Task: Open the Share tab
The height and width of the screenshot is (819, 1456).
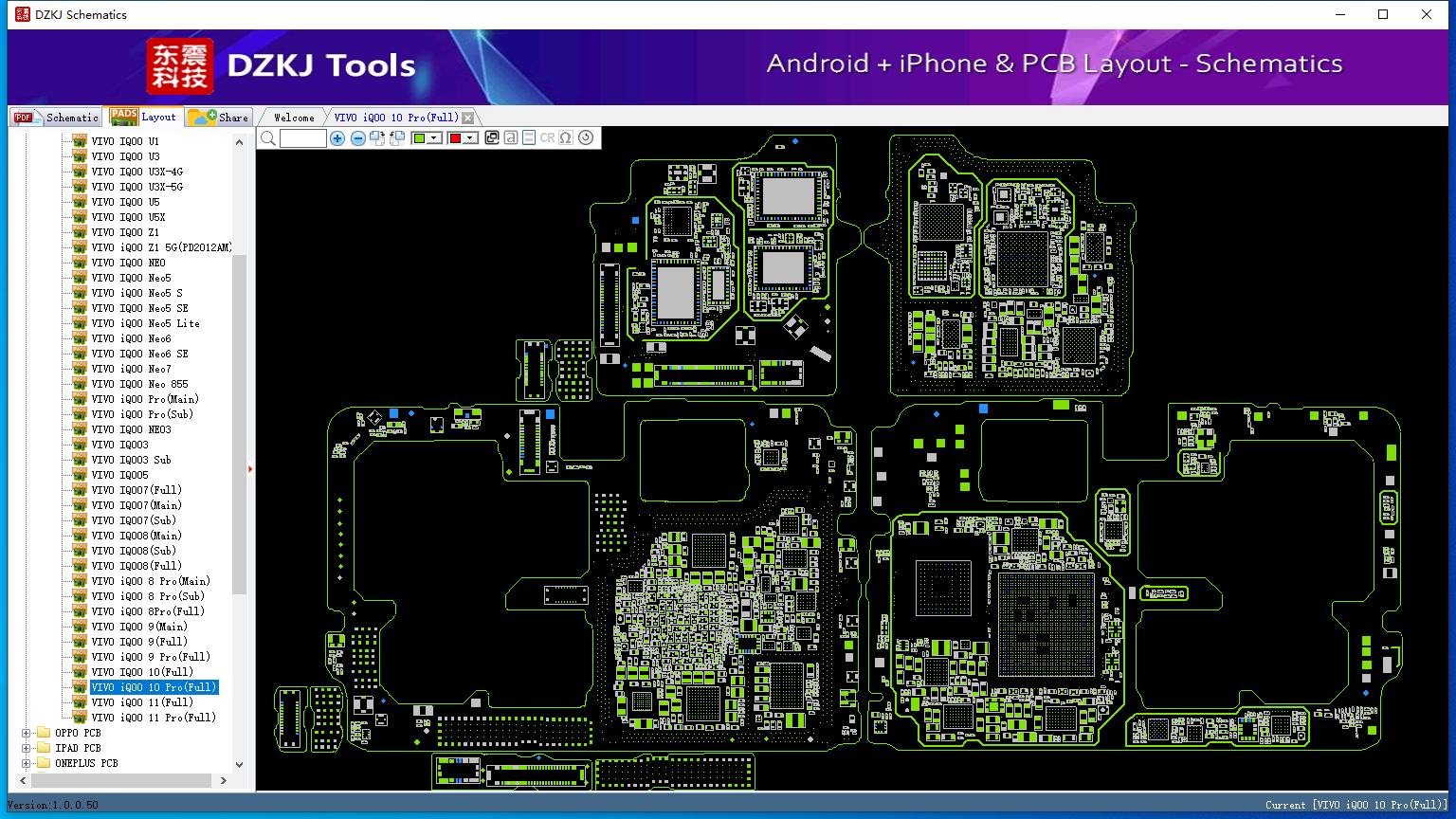Action: [x=218, y=117]
